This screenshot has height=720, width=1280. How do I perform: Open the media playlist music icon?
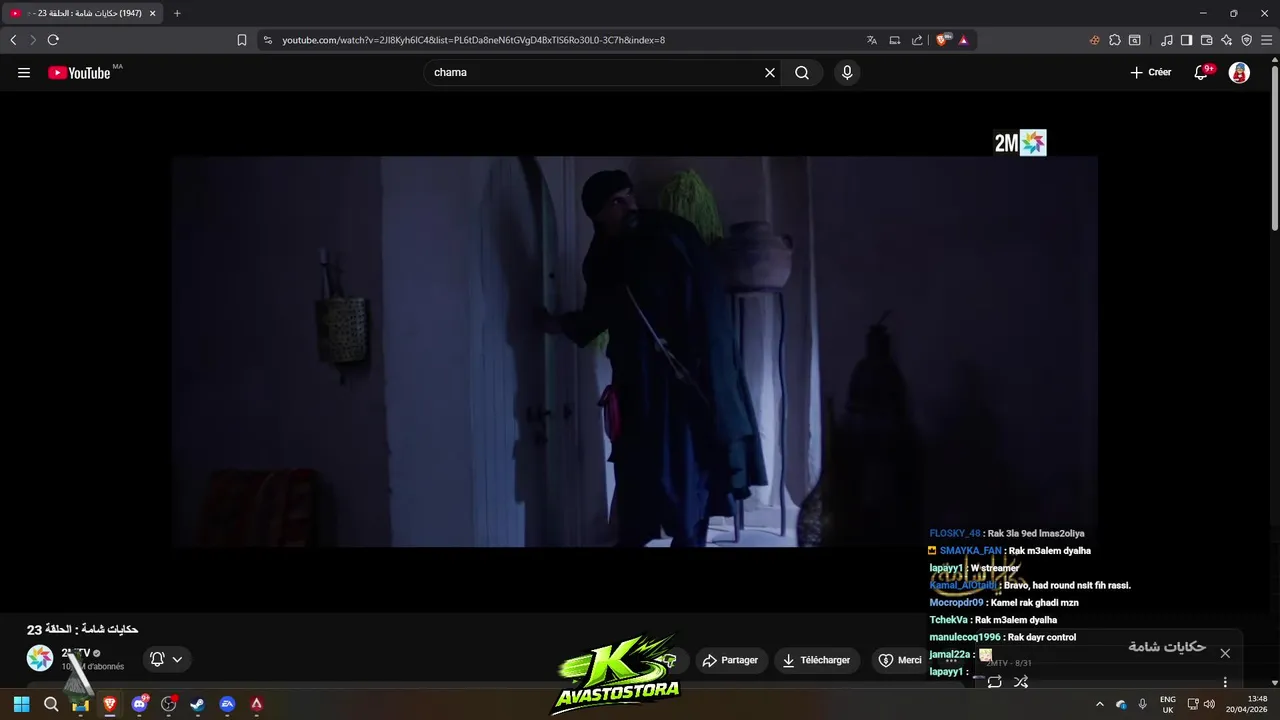click(x=1167, y=40)
